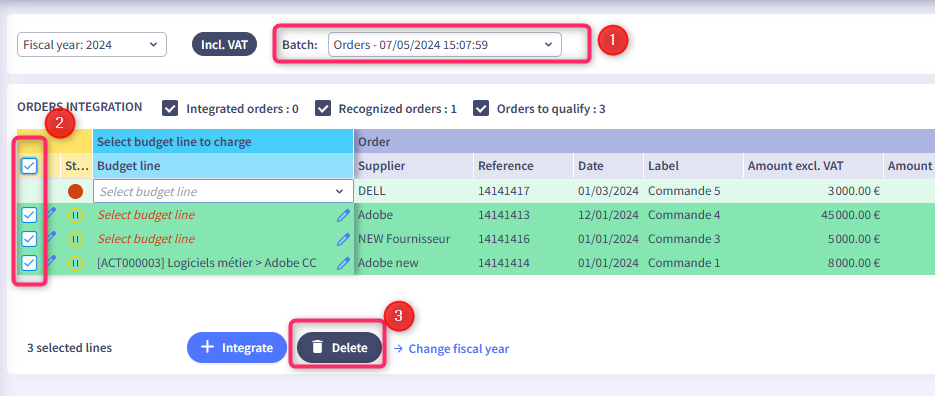Click the St... status column header
935x396 pixels.
pos(76,166)
